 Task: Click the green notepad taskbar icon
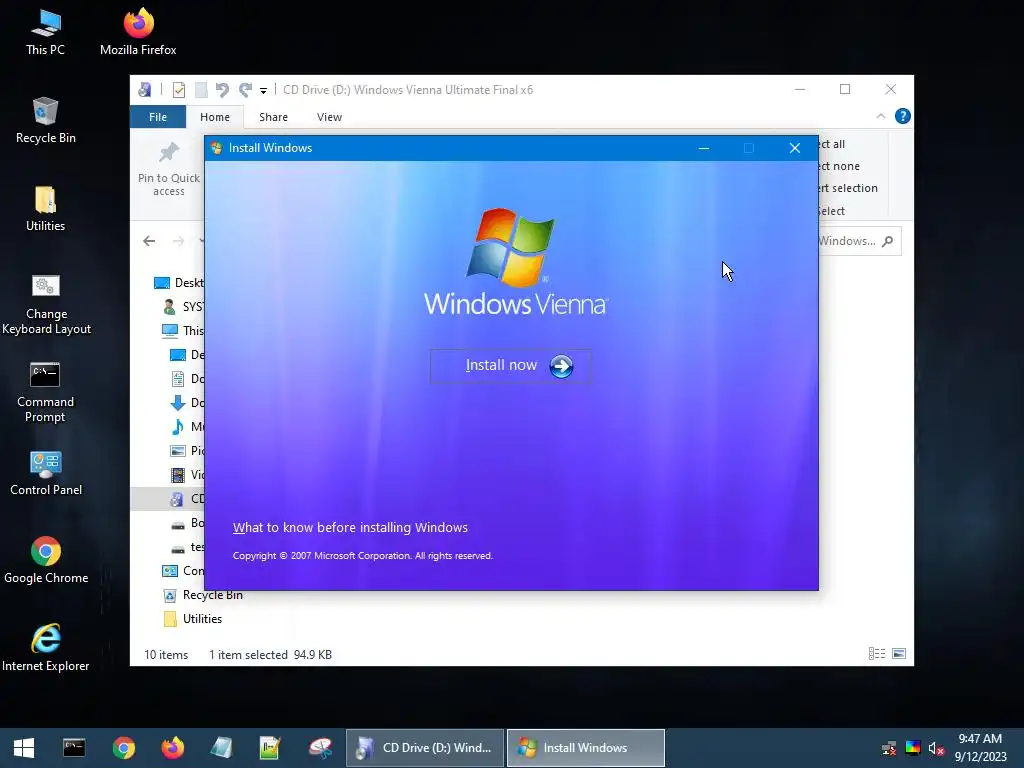click(x=270, y=748)
